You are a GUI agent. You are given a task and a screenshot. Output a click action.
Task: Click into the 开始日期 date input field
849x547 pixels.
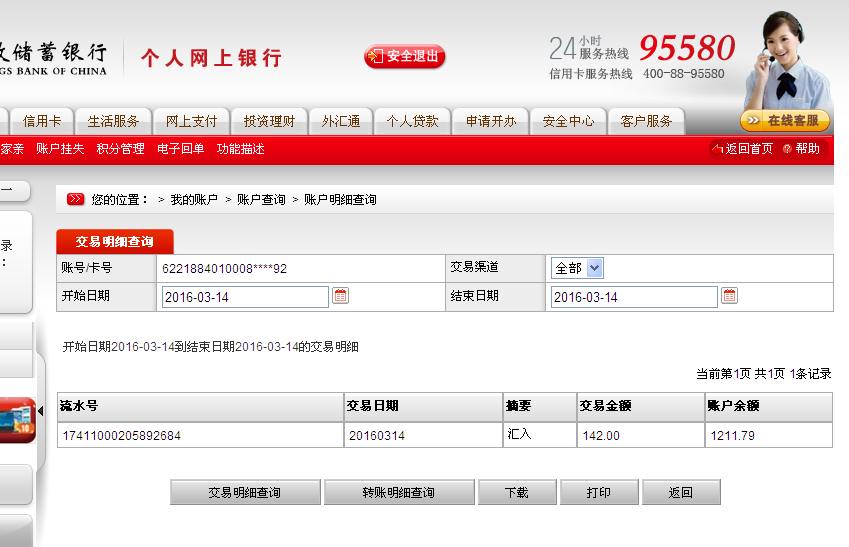(245, 297)
